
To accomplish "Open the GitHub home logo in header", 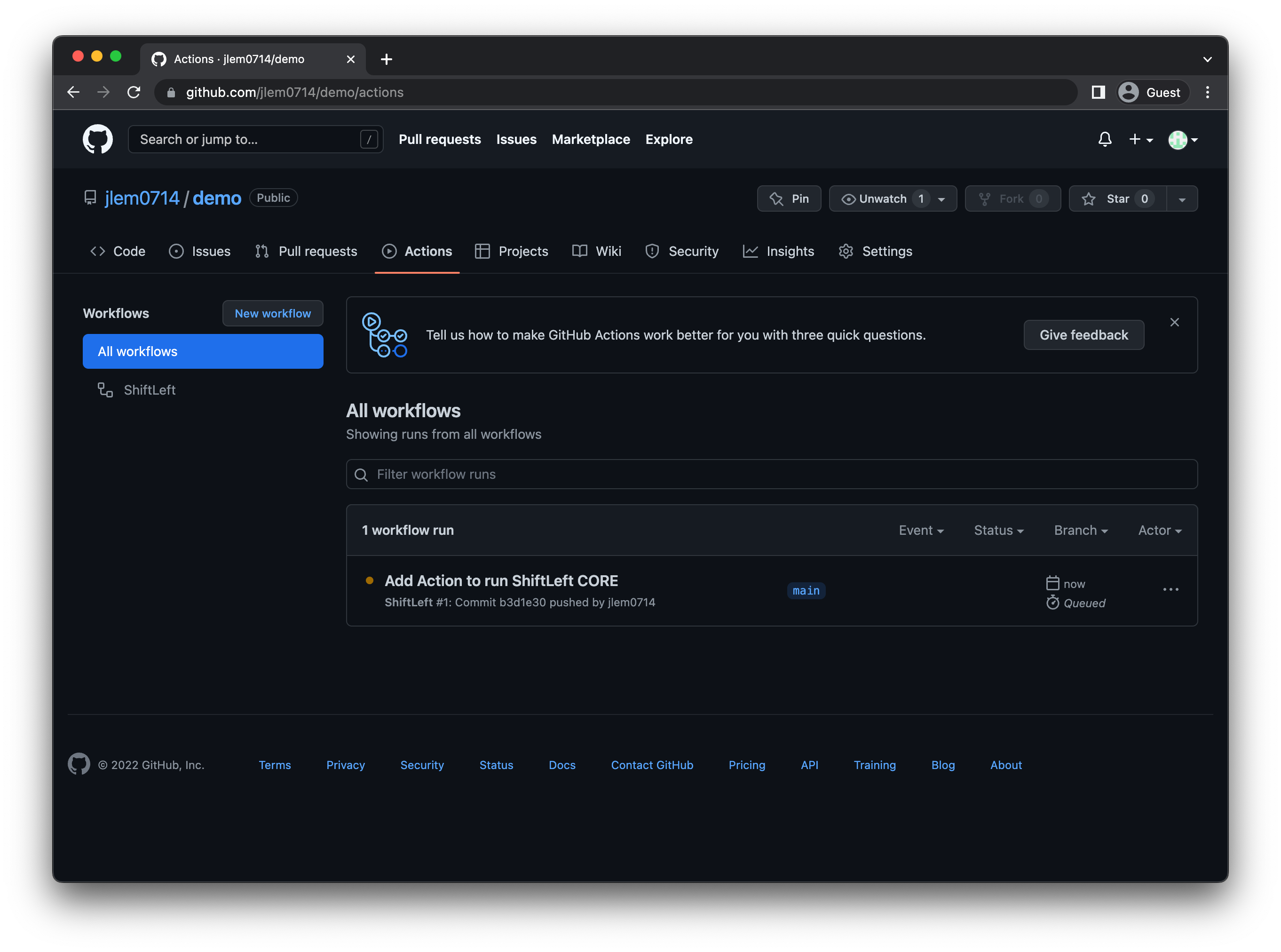I will click(97, 139).
